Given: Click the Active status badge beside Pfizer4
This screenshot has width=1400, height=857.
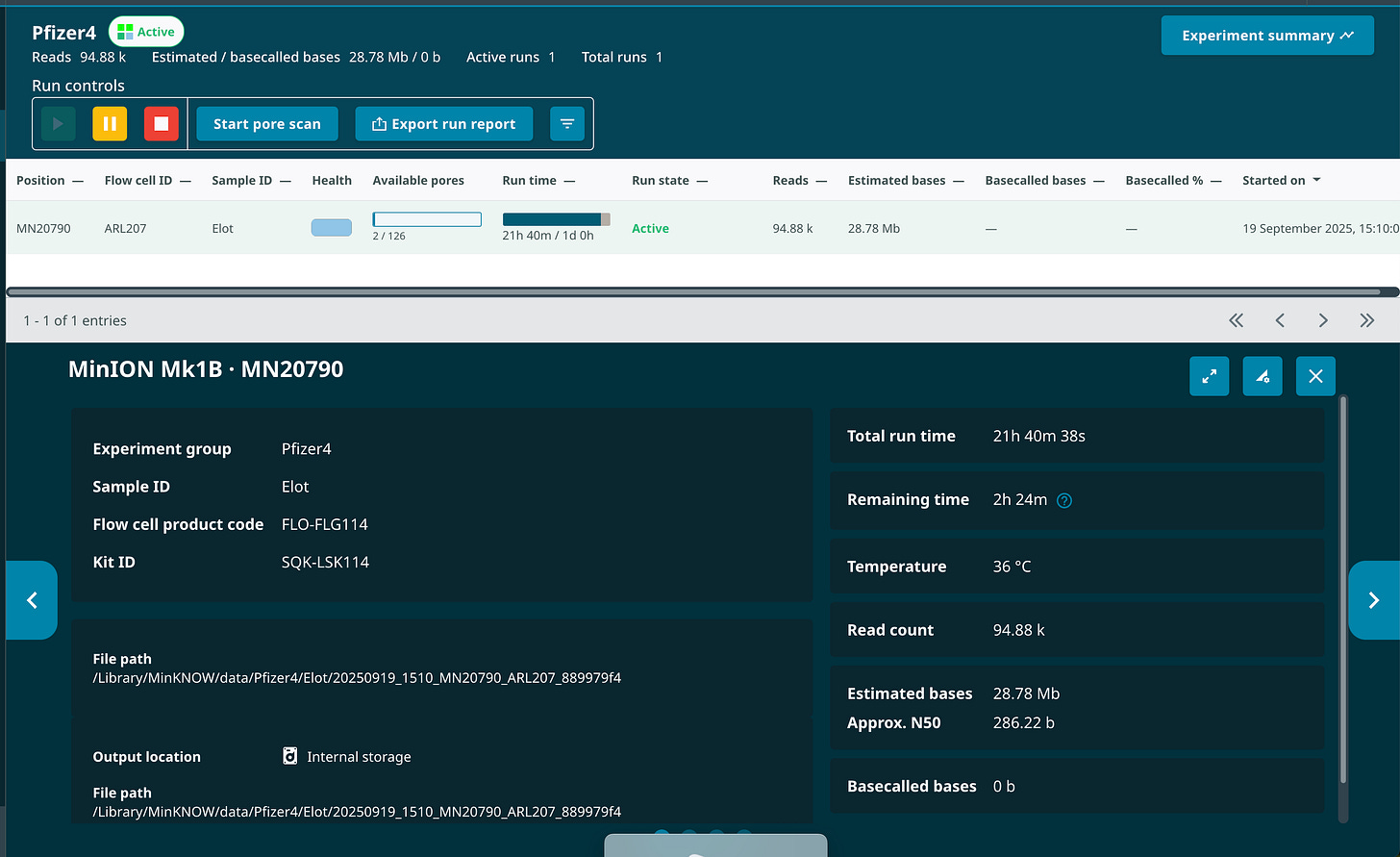Looking at the screenshot, I should tap(146, 32).
